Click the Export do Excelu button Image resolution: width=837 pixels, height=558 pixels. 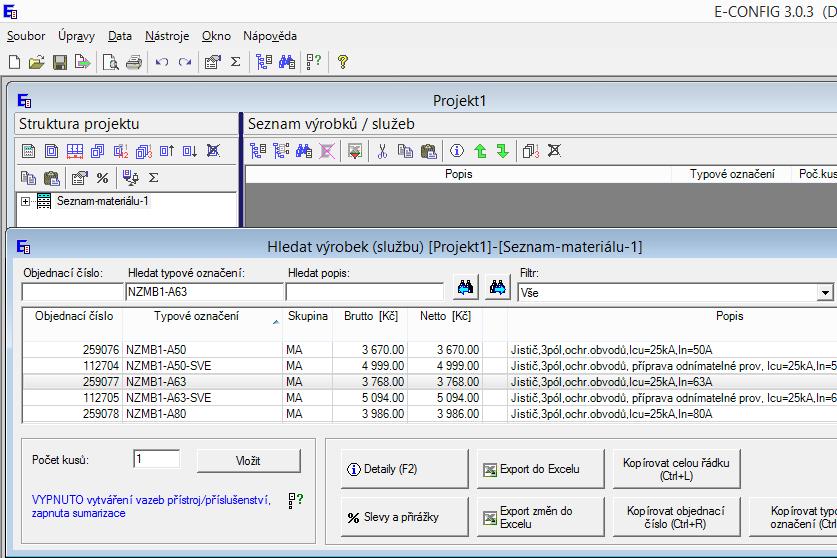tap(540, 469)
